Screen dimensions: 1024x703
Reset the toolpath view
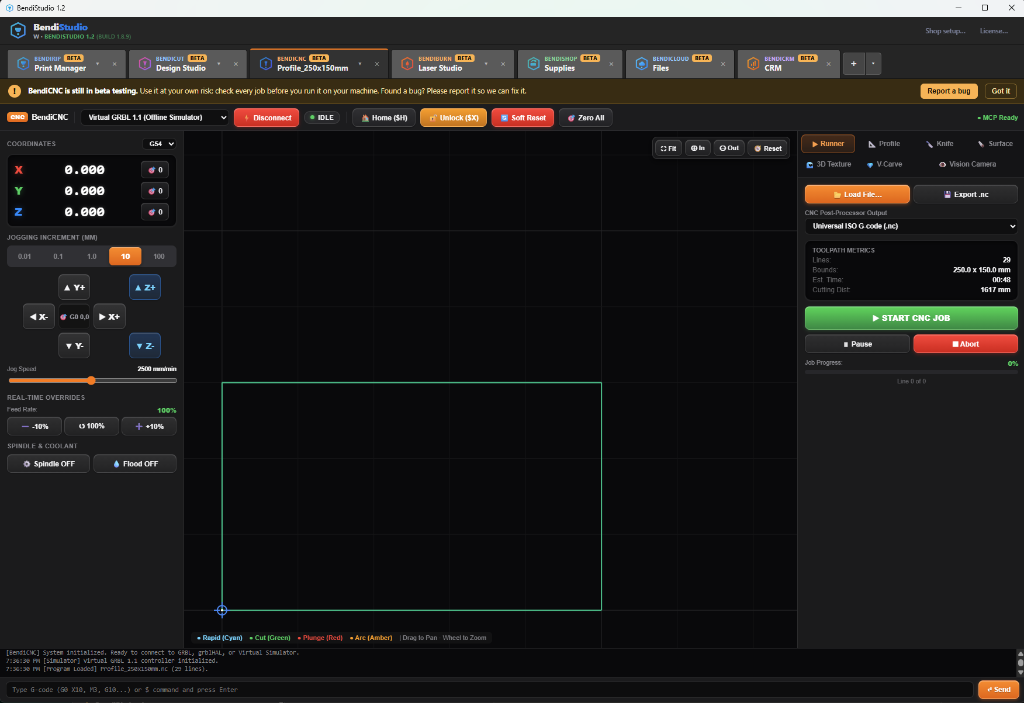768,148
